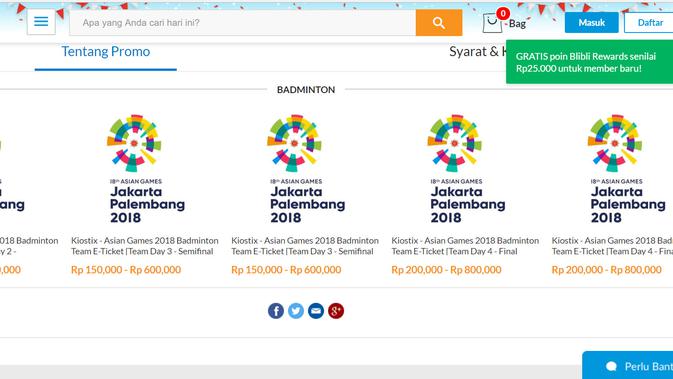Open second Team Day 3 Semifinal ticket logo

click(306, 169)
